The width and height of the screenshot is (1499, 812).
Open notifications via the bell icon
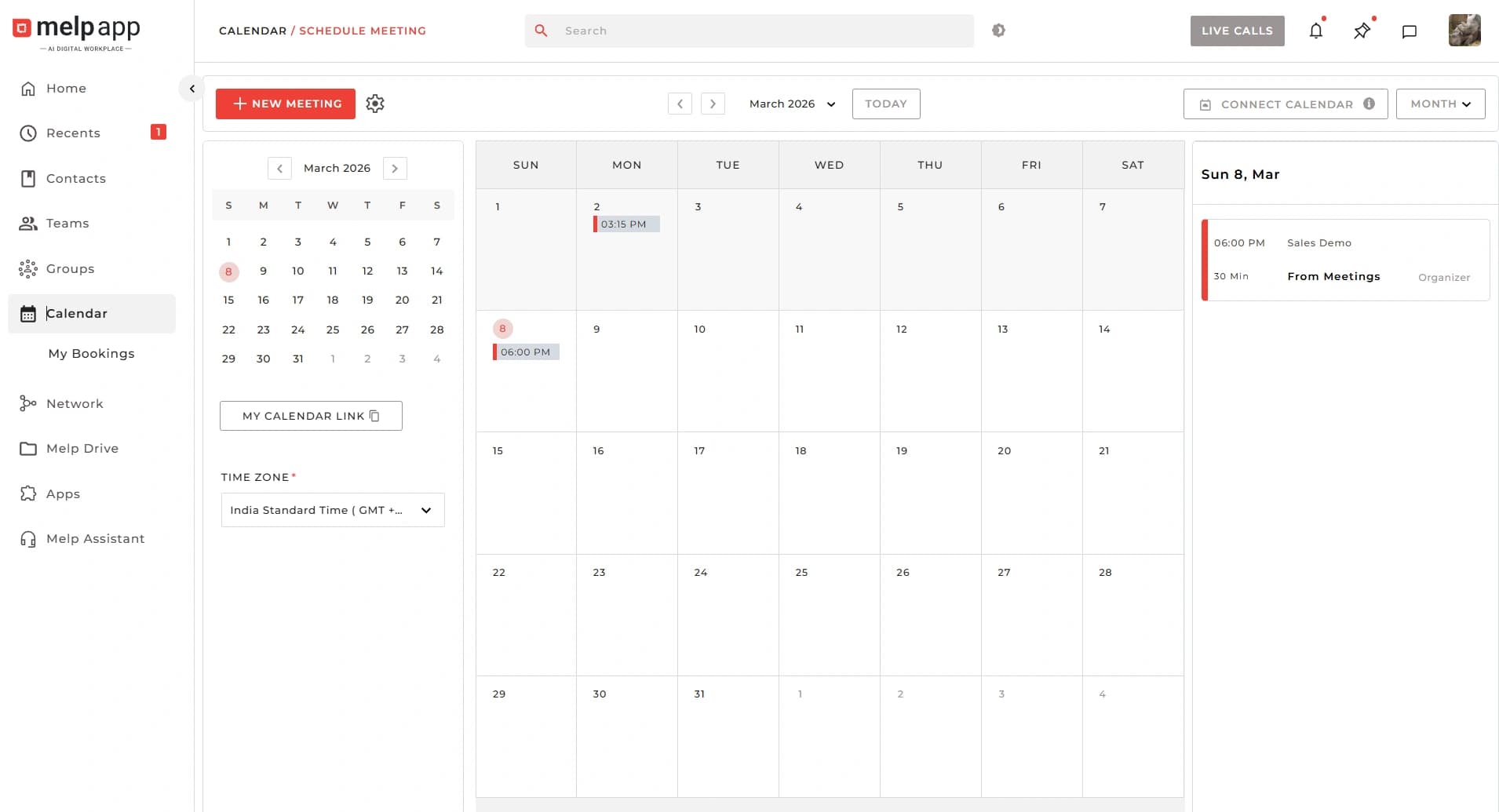point(1317,31)
